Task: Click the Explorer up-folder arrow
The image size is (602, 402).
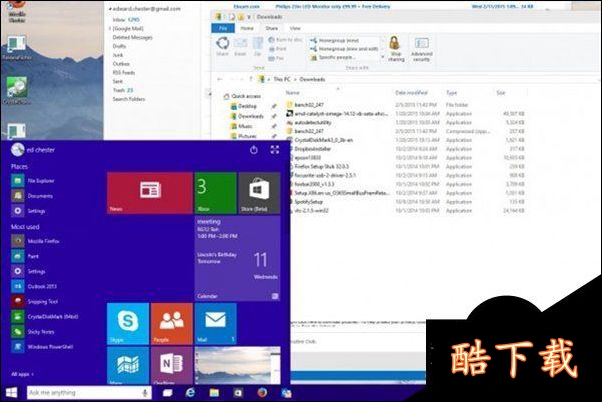Action: pos(251,79)
